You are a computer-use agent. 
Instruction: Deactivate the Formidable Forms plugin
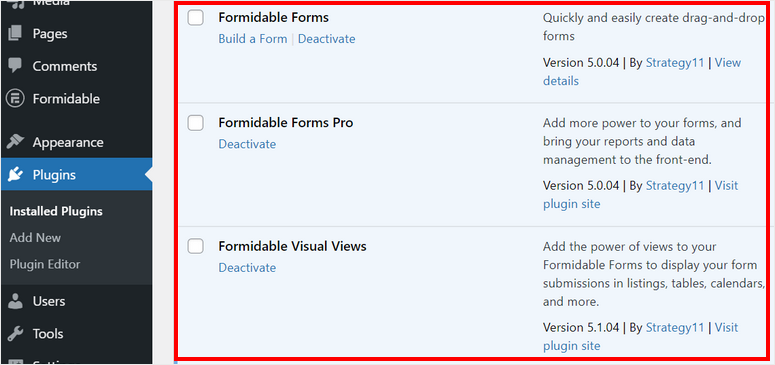pos(326,39)
